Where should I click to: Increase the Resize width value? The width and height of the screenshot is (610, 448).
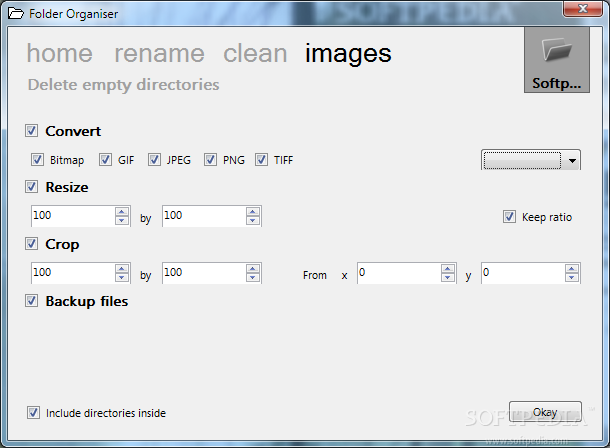[122, 212]
